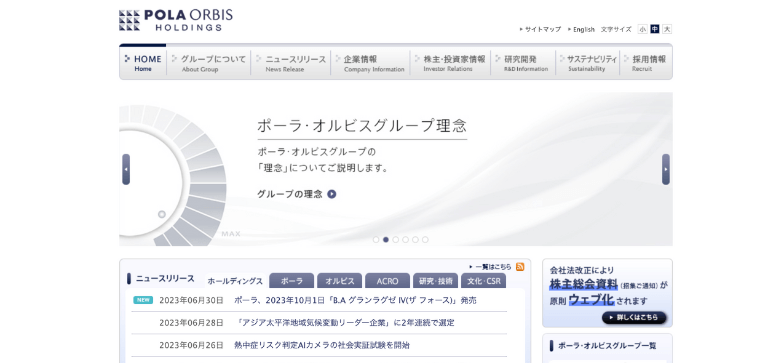Click the arrow icon beside グループの理念

point(332,194)
